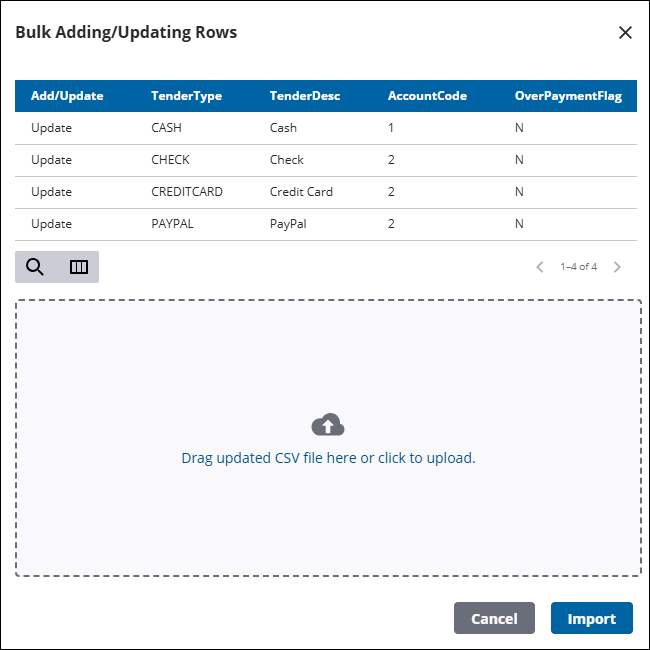Click the Credit Card description cell

coord(301,192)
